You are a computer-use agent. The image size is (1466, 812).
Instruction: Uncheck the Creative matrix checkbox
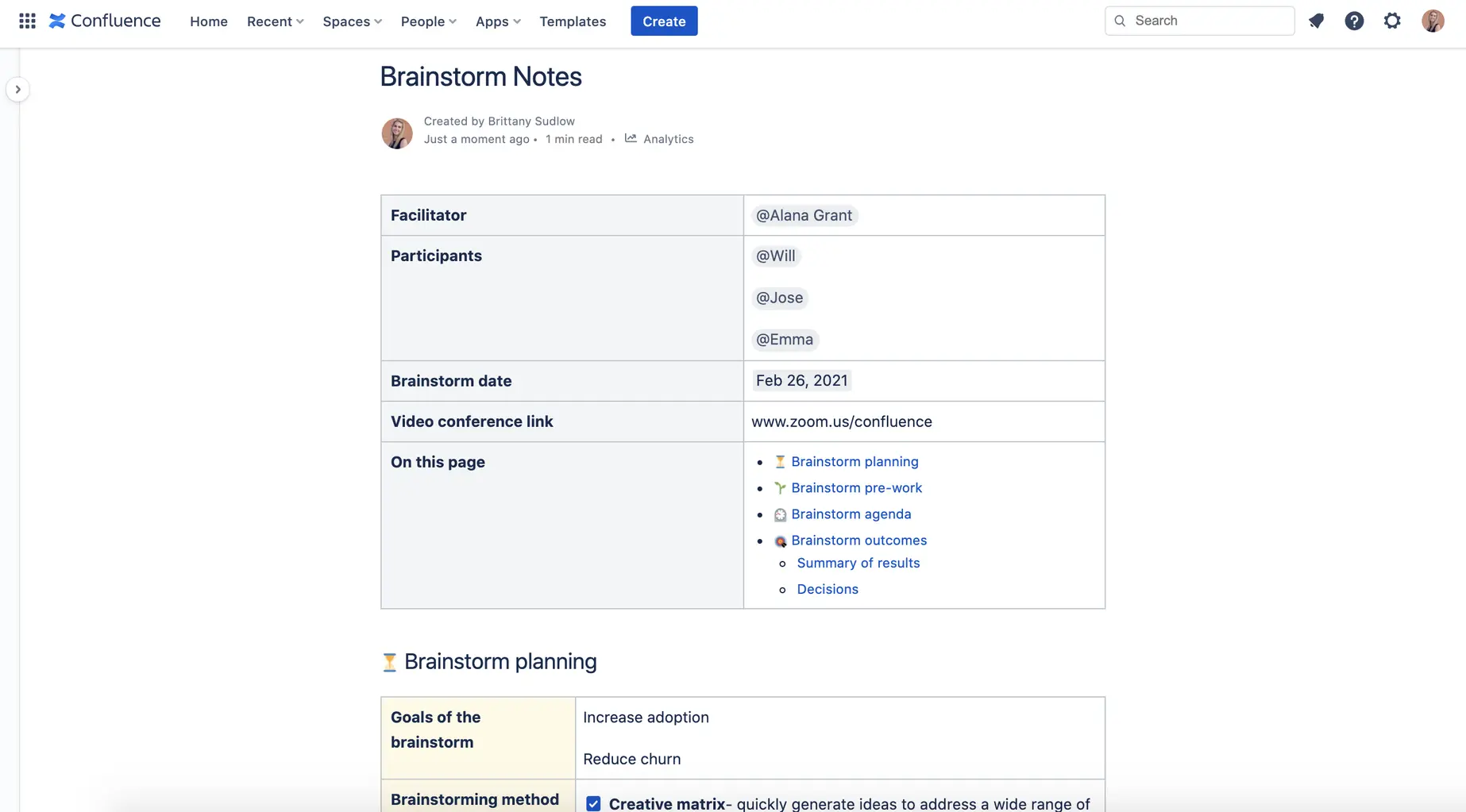coord(593,803)
